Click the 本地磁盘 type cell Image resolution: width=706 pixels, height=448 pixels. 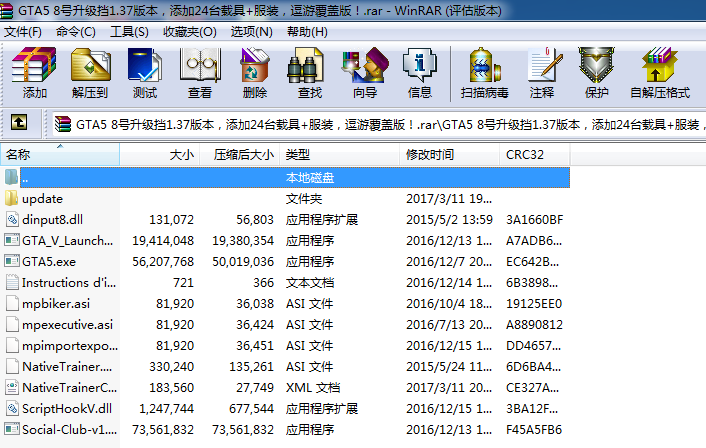click(x=310, y=178)
